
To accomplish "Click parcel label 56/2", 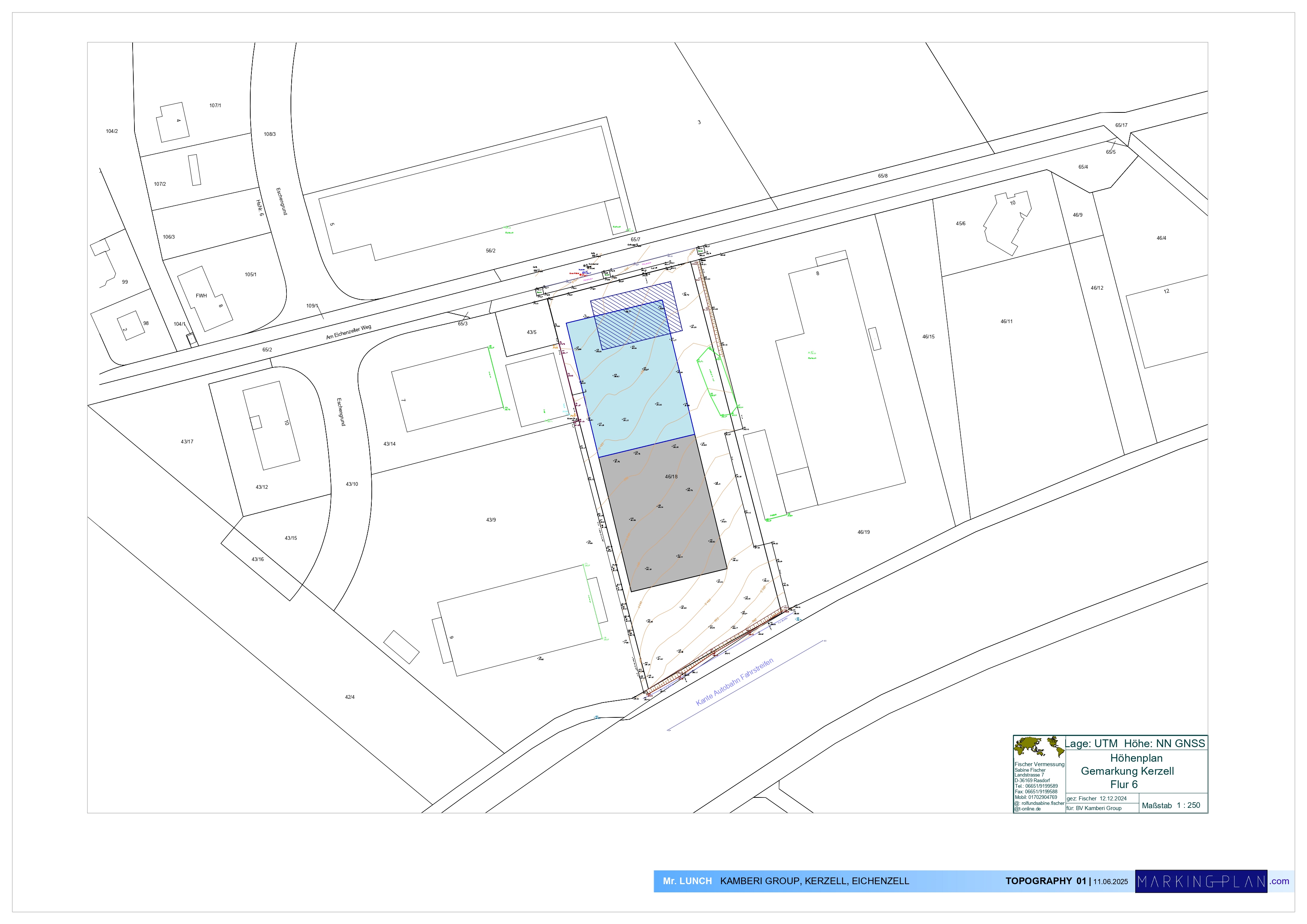I will pos(490,251).
